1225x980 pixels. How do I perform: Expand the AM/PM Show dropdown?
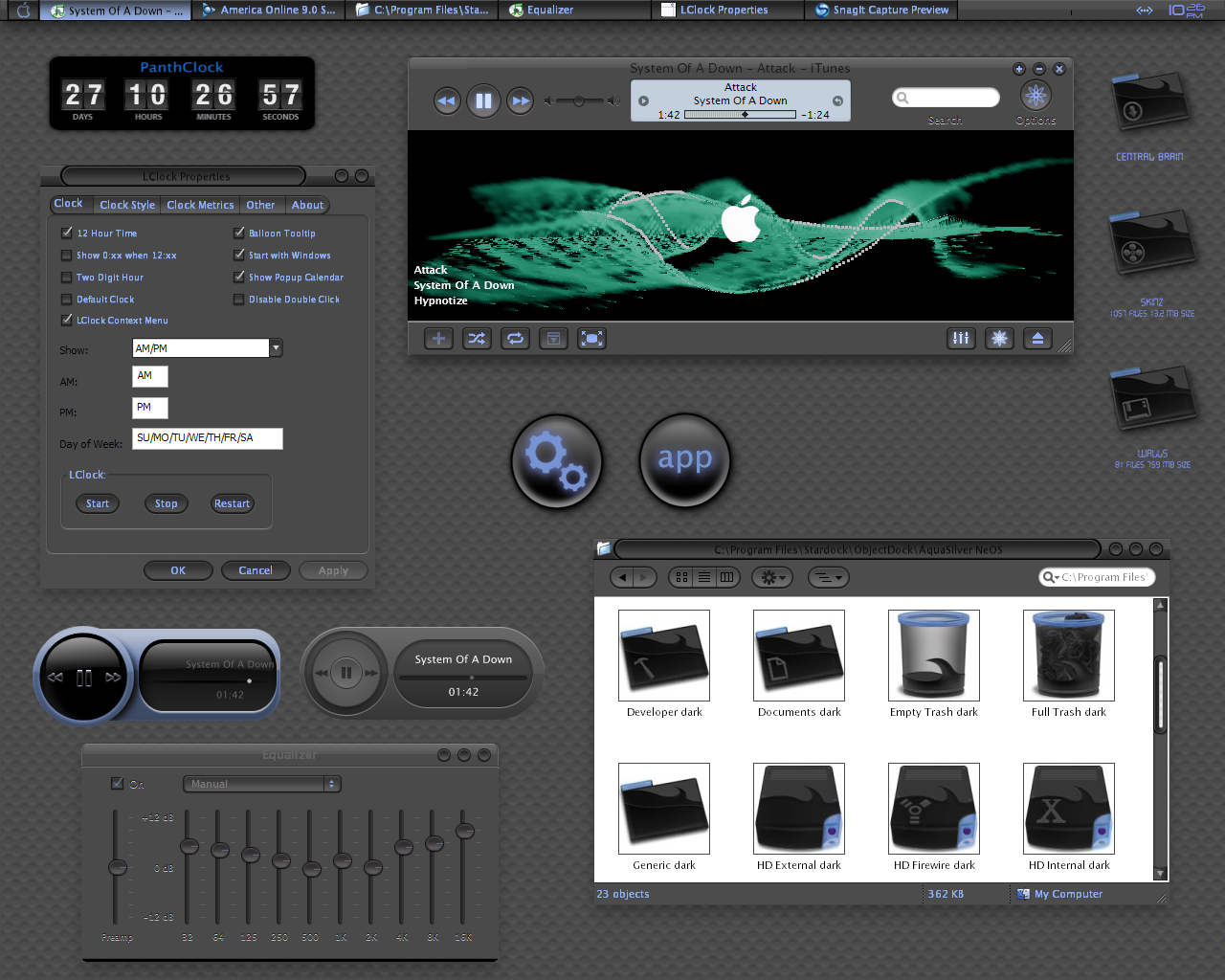pyautogui.click(x=276, y=348)
